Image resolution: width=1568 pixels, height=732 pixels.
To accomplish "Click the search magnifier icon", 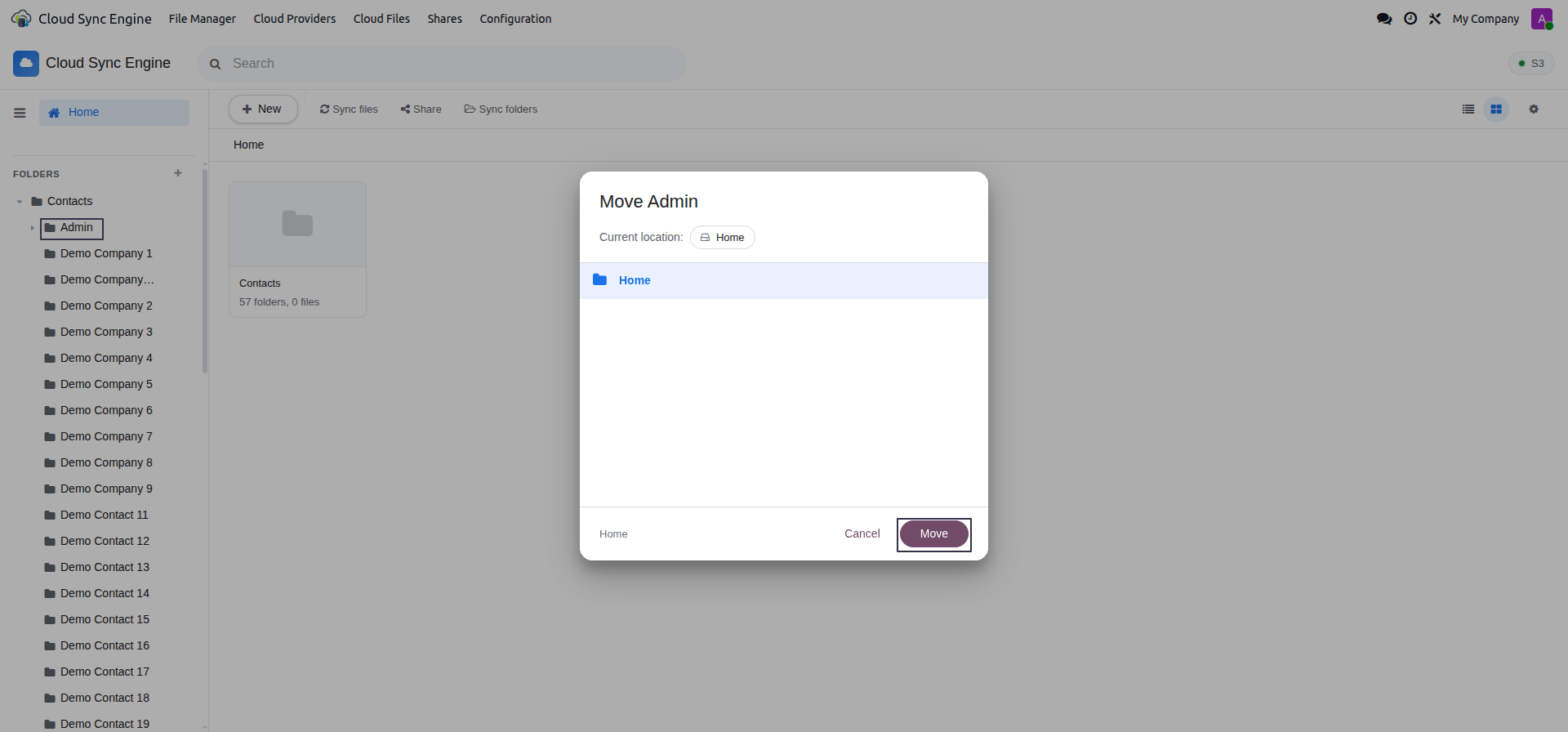I will tap(216, 64).
